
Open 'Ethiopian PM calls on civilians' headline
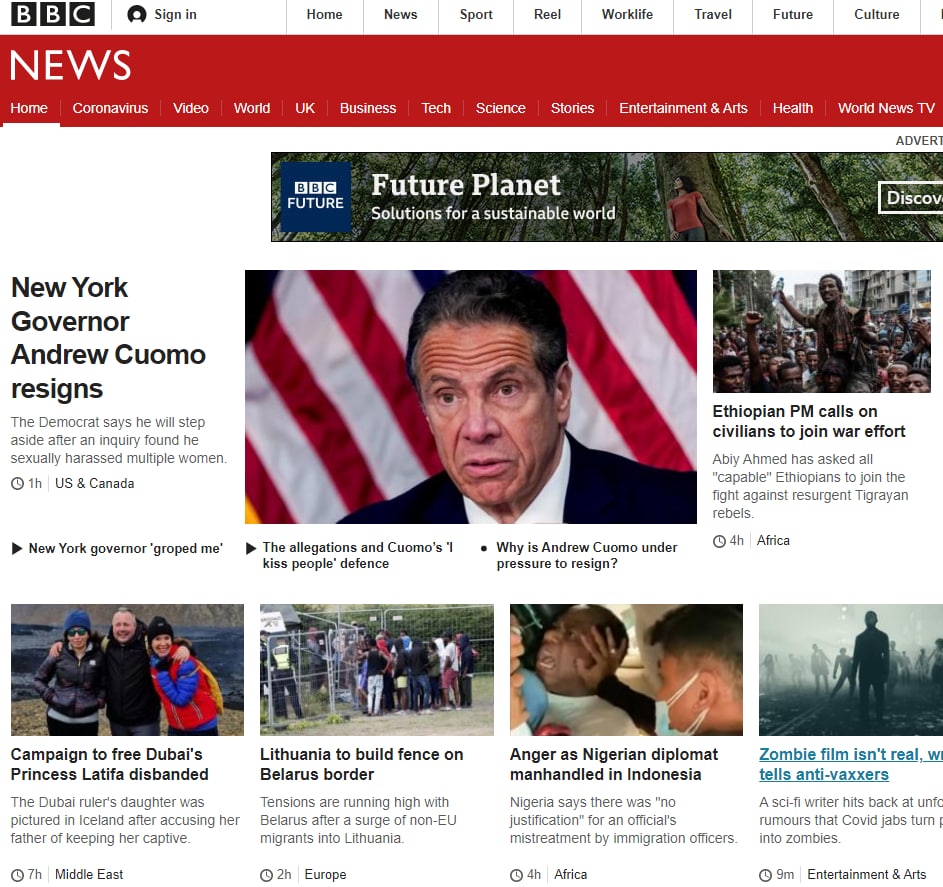(809, 422)
